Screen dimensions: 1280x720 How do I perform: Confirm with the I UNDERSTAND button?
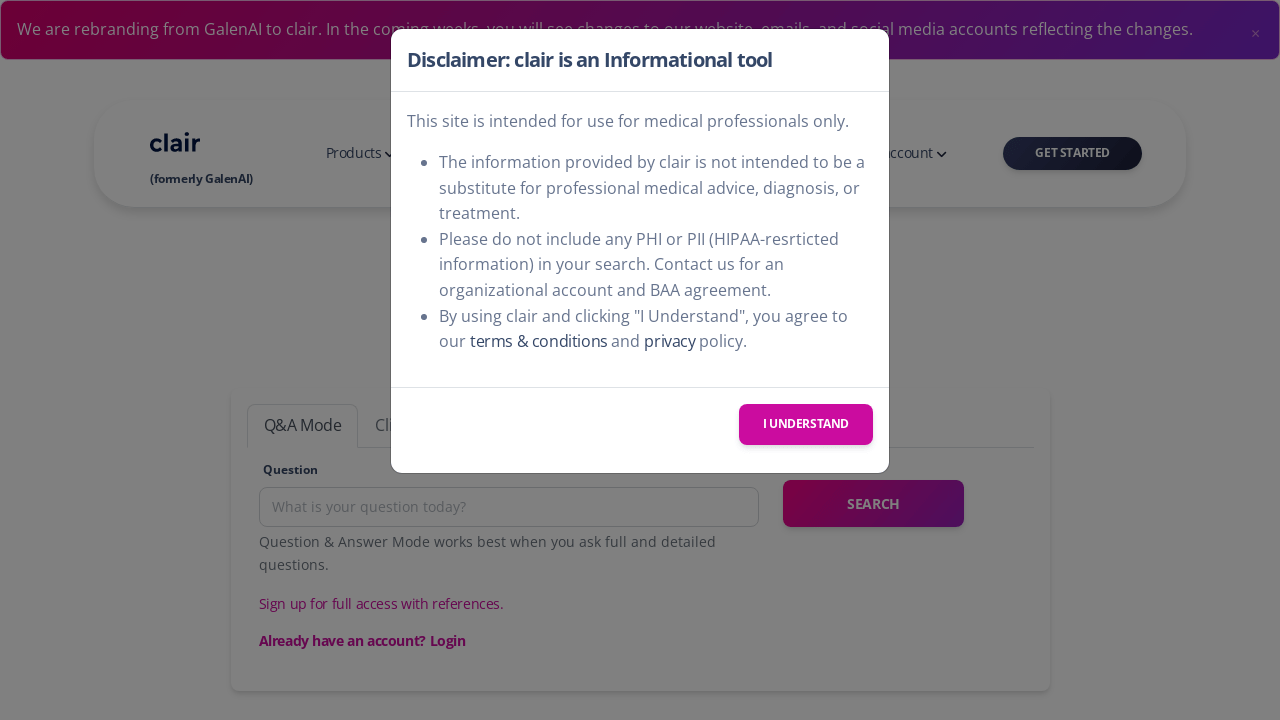point(805,424)
